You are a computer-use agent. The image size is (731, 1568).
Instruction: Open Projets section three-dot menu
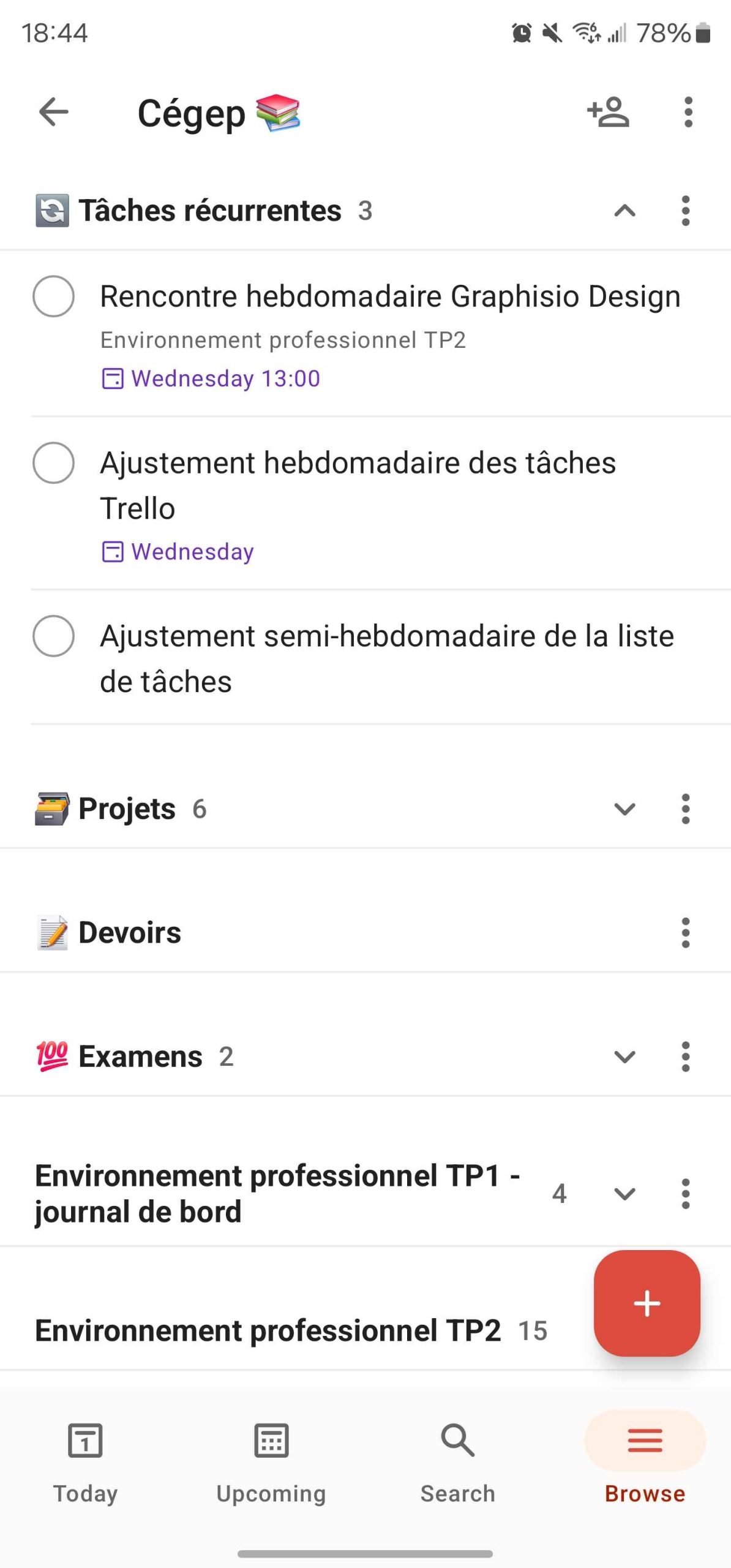pyautogui.click(x=685, y=809)
